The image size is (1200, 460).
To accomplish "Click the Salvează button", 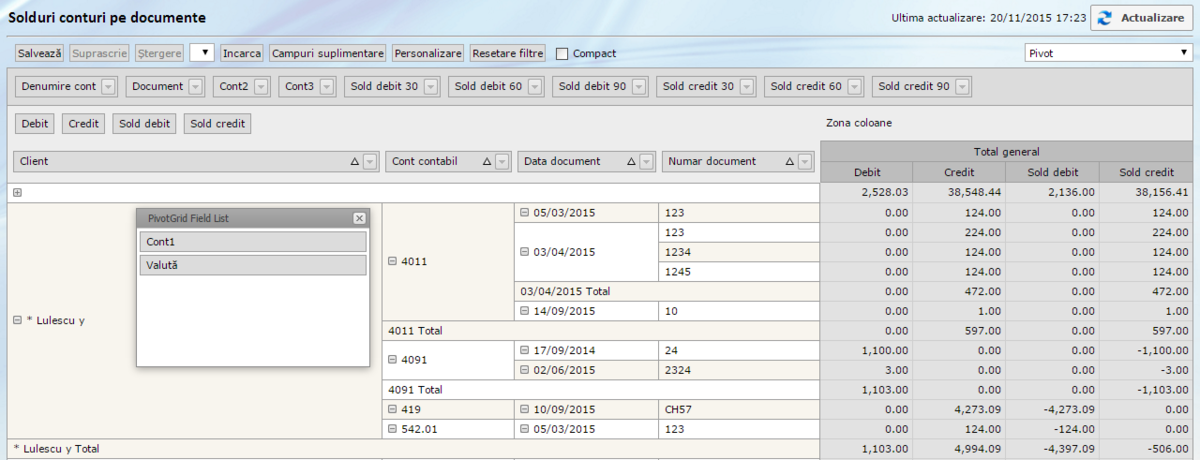I will pos(40,53).
